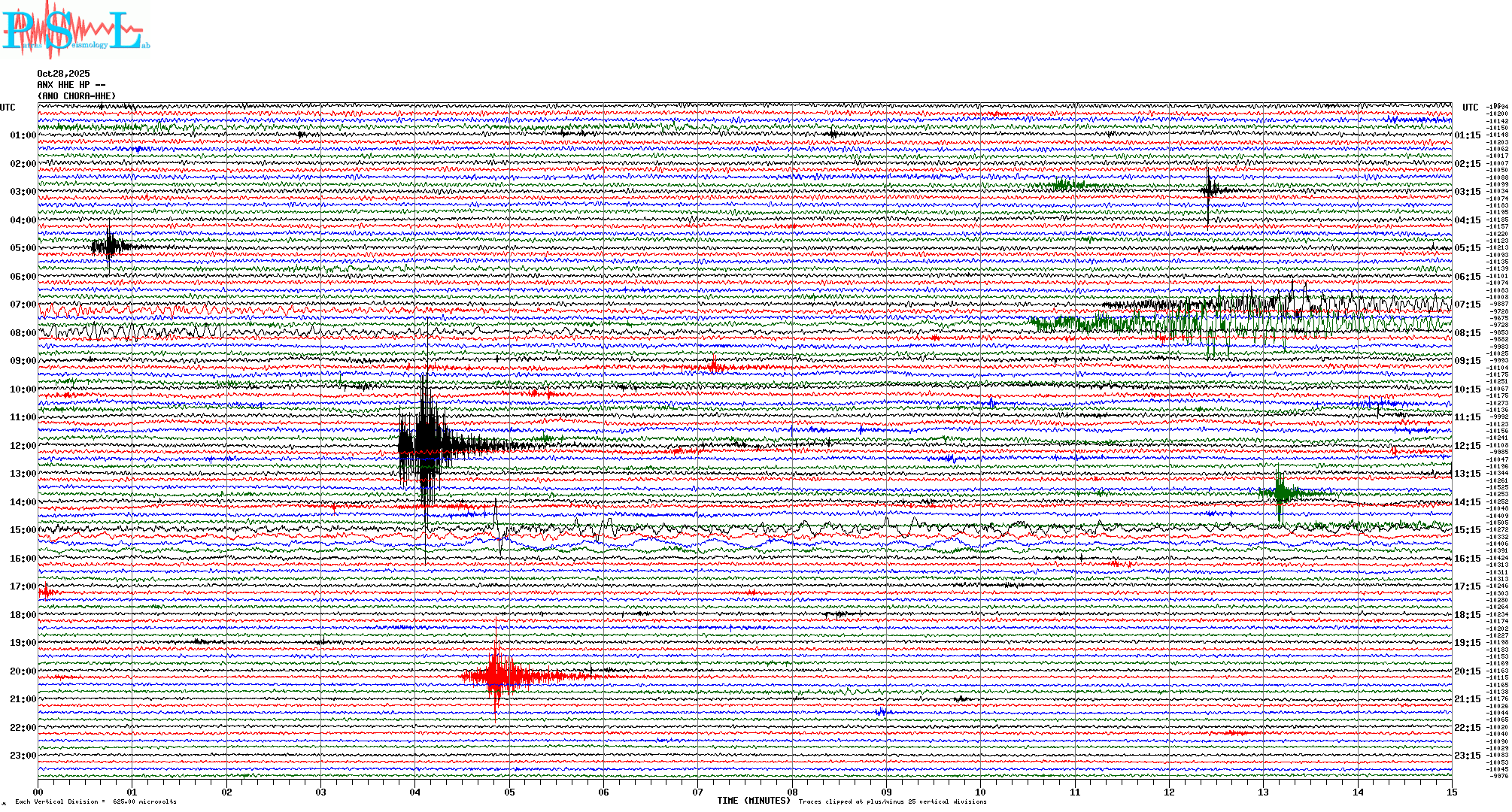1512x812 pixels.
Task: Click the small black event at 05:00 row
Action: pyautogui.click(x=109, y=246)
